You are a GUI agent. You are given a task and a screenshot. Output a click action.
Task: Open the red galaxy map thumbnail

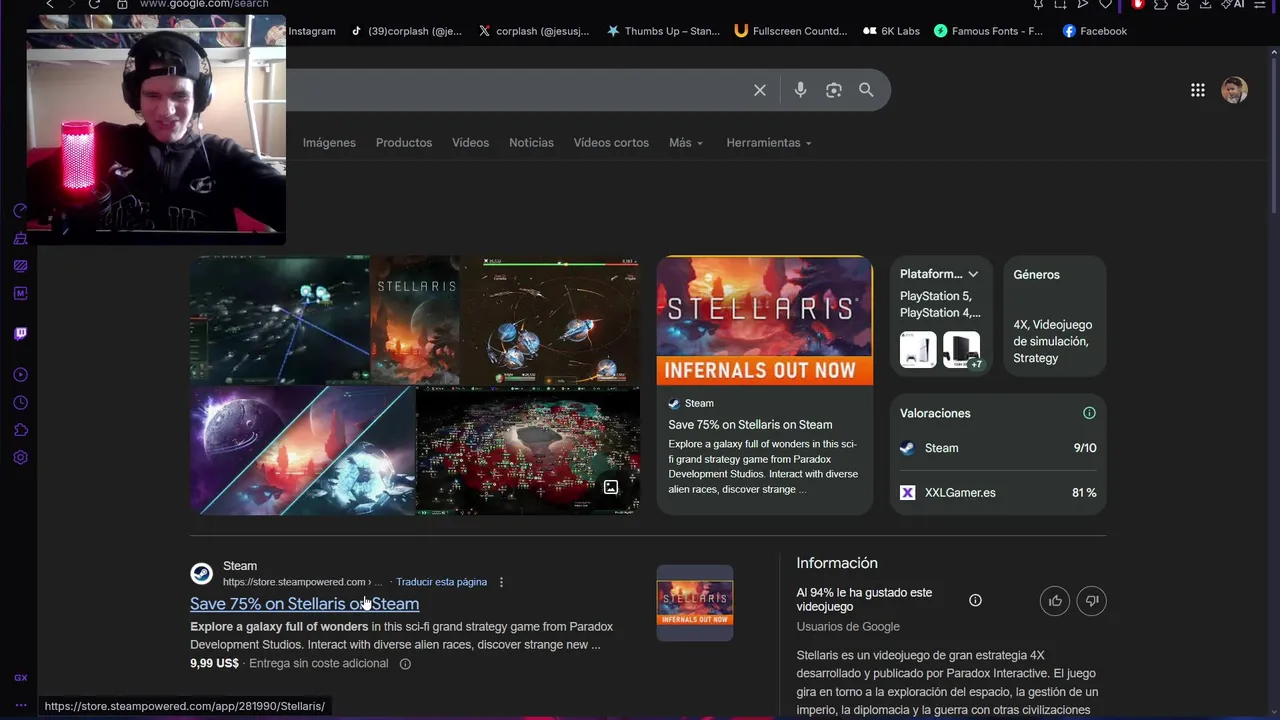point(528,451)
